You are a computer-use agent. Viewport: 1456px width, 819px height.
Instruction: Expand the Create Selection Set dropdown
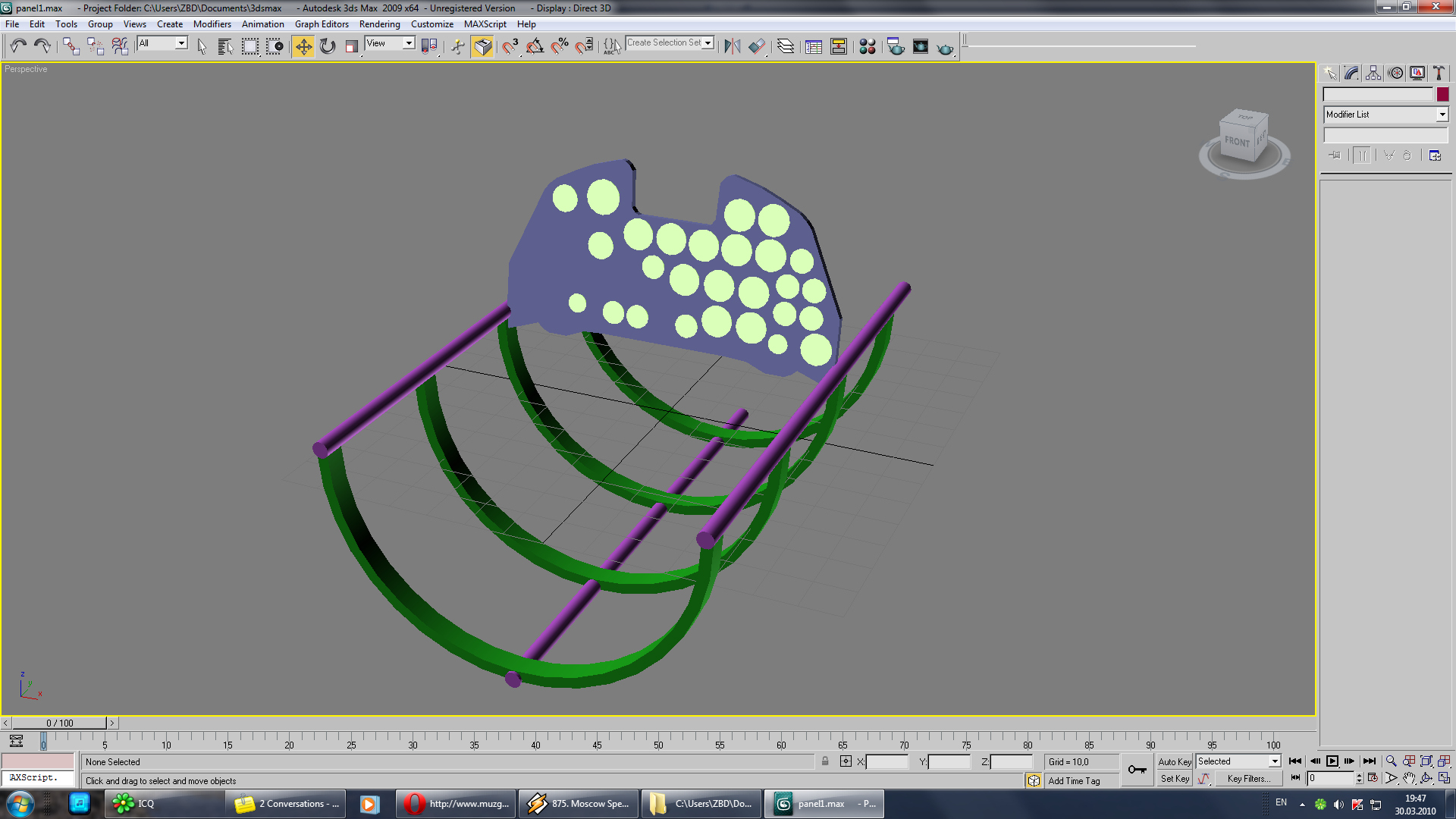coord(708,43)
